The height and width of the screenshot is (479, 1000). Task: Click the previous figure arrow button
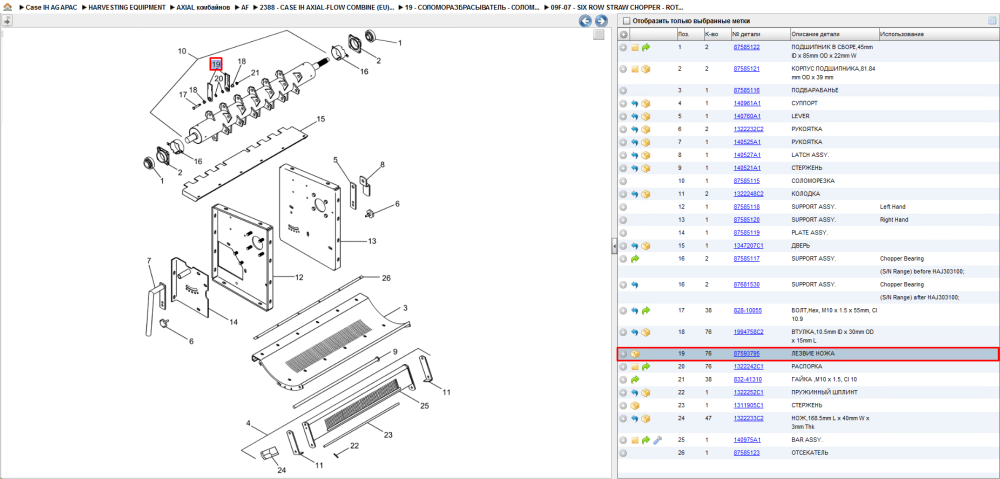tap(585, 21)
